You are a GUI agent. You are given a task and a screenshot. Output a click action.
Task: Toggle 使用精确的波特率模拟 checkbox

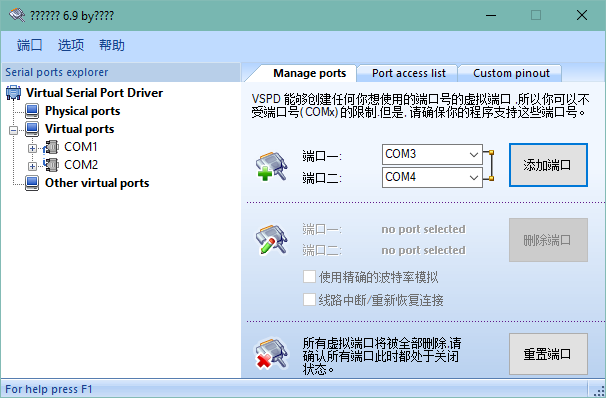click(x=309, y=277)
